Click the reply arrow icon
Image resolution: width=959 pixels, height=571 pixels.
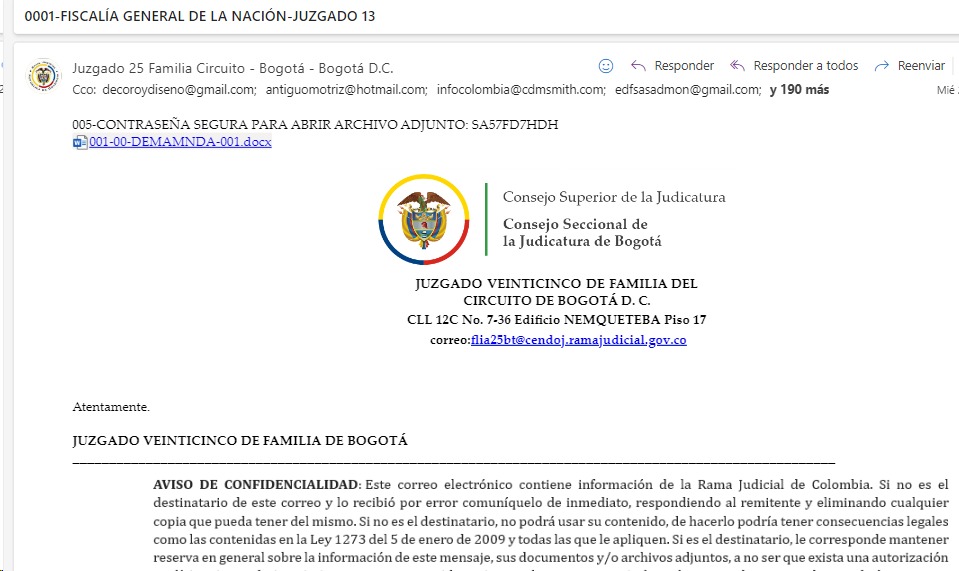point(638,66)
